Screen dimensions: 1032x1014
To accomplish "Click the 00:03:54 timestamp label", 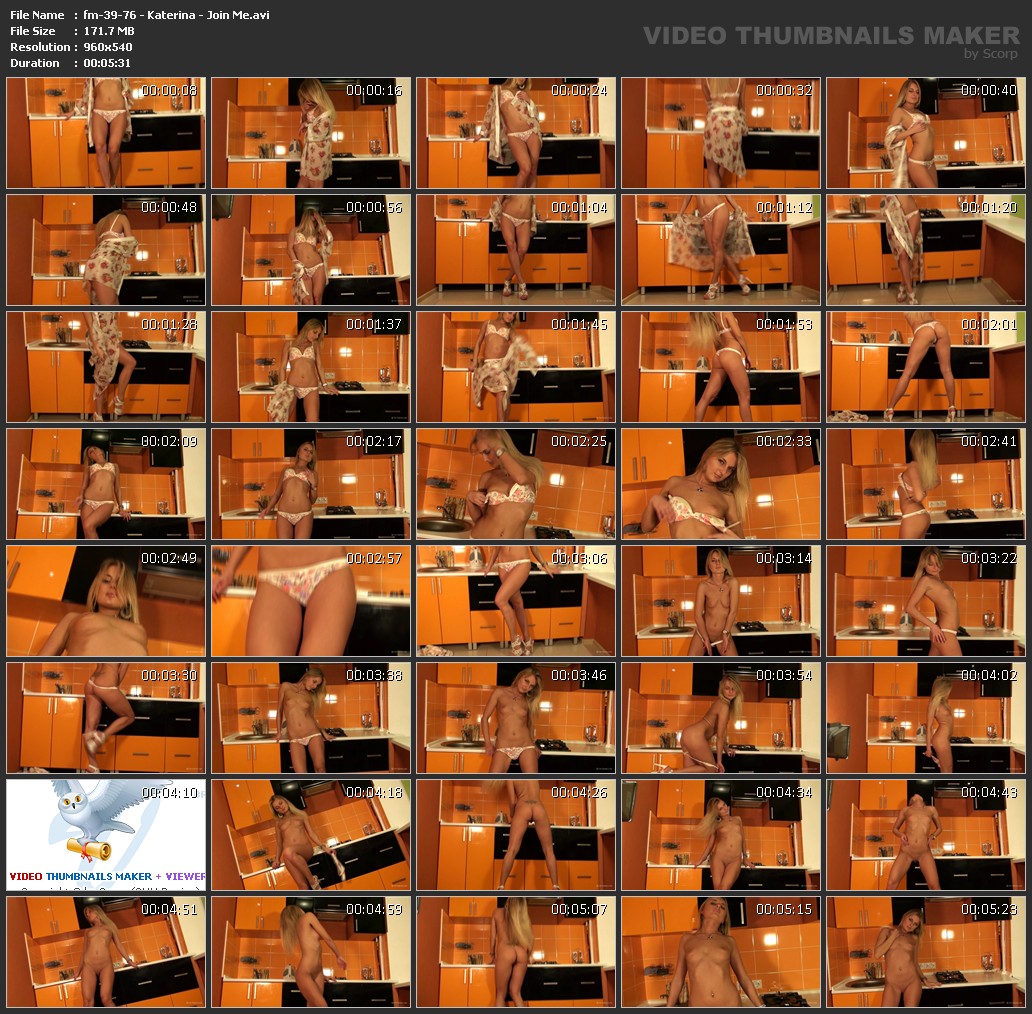I will (784, 675).
